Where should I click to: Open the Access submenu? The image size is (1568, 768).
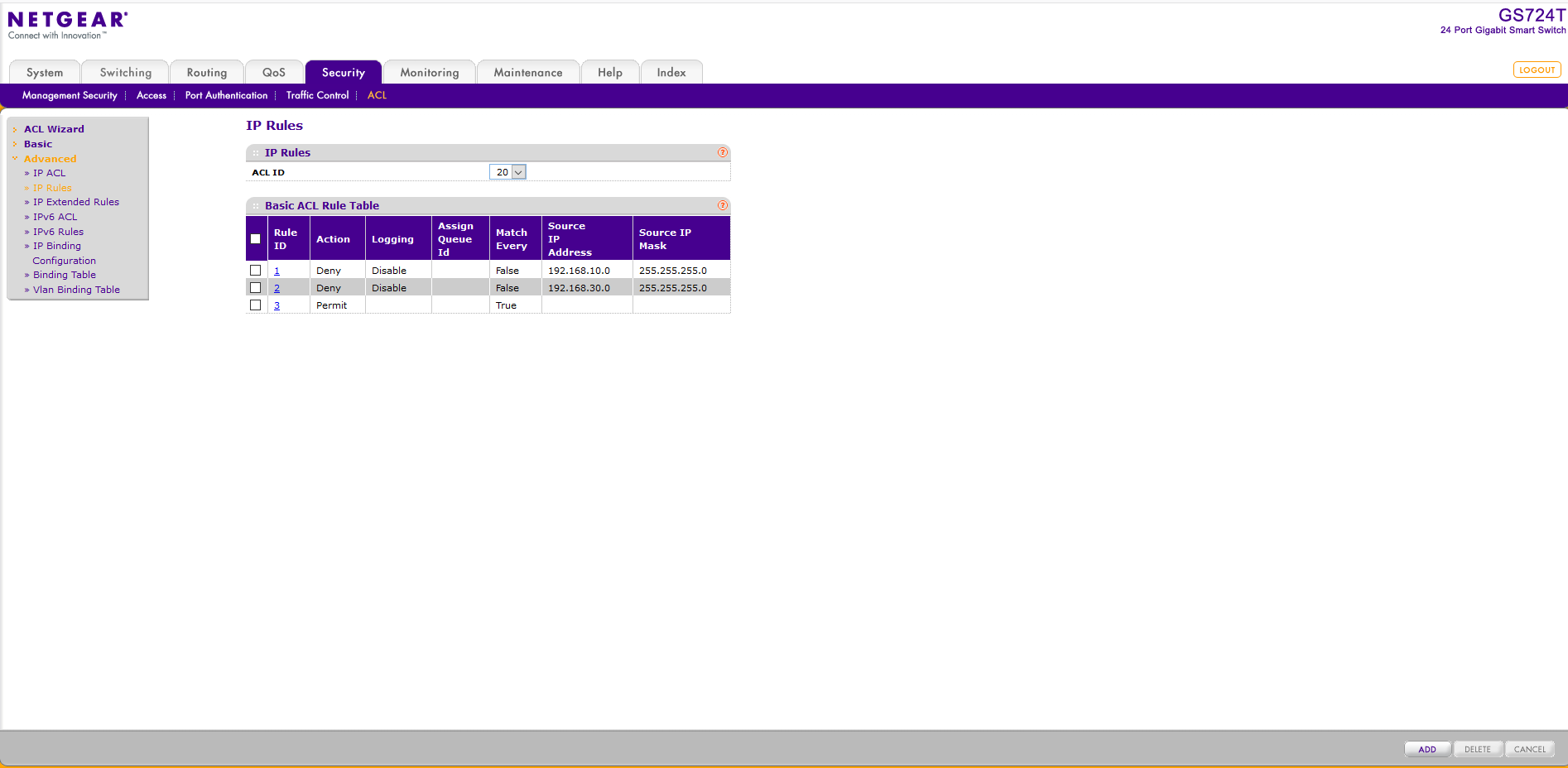[152, 95]
